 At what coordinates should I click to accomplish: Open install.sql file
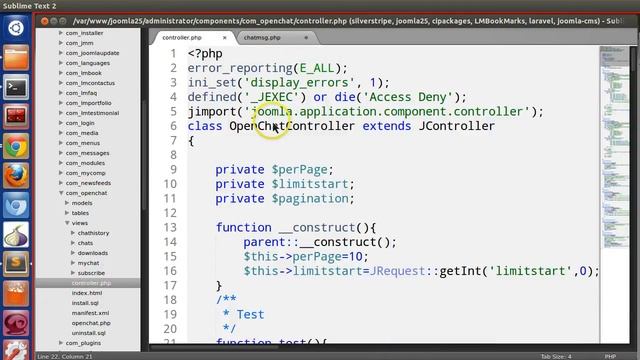point(85,303)
